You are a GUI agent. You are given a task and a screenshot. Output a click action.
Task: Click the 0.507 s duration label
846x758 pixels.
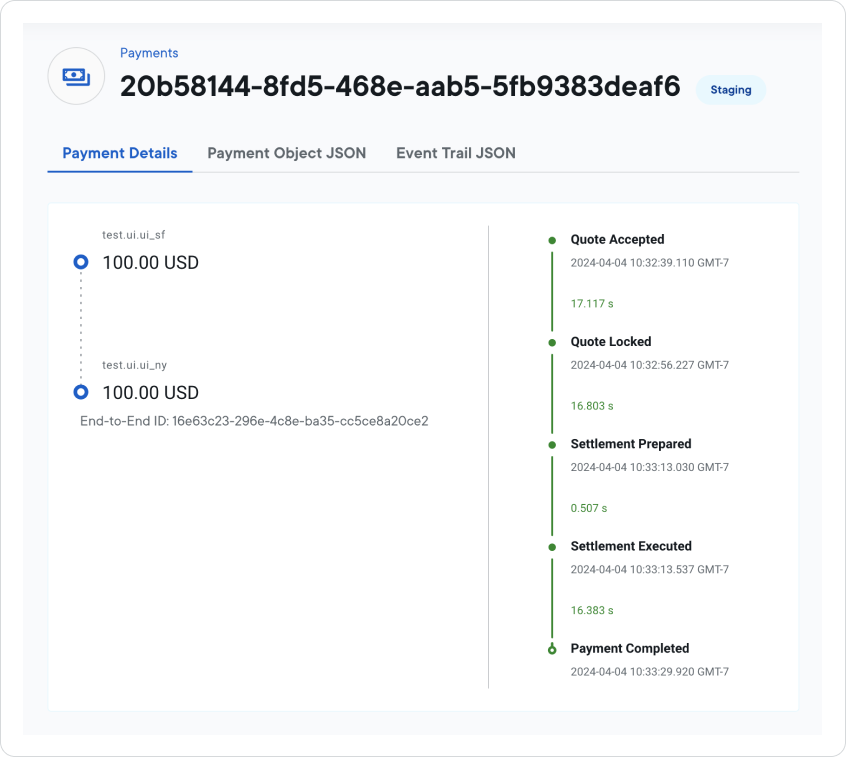(585, 508)
